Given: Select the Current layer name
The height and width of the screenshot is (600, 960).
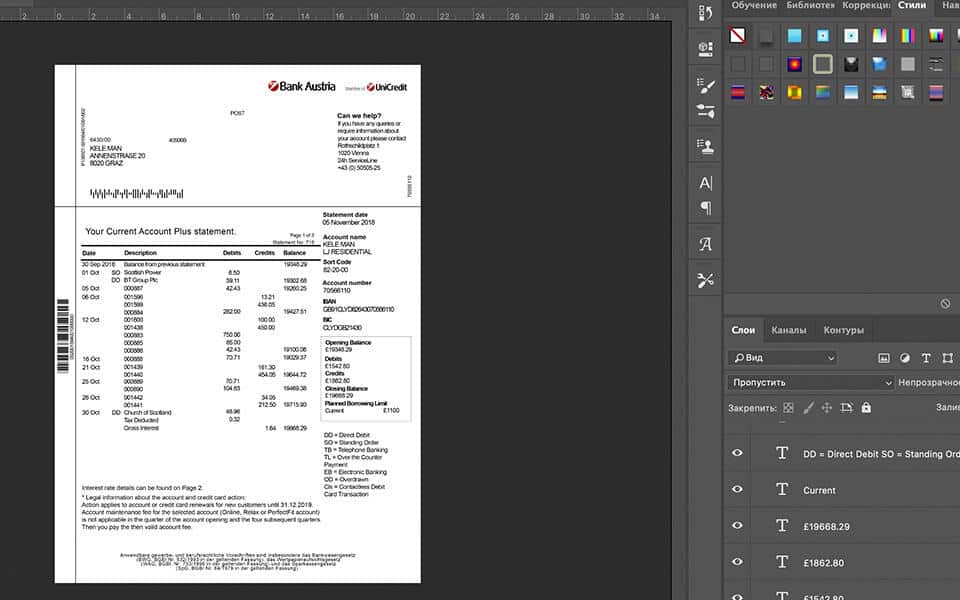Looking at the screenshot, I should point(819,490).
